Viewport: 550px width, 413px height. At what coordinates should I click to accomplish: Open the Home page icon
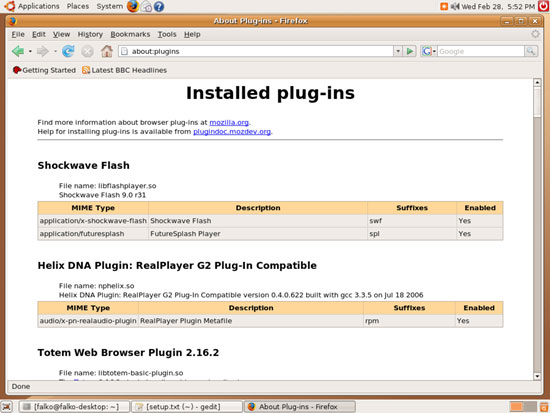tap(107, 51)
